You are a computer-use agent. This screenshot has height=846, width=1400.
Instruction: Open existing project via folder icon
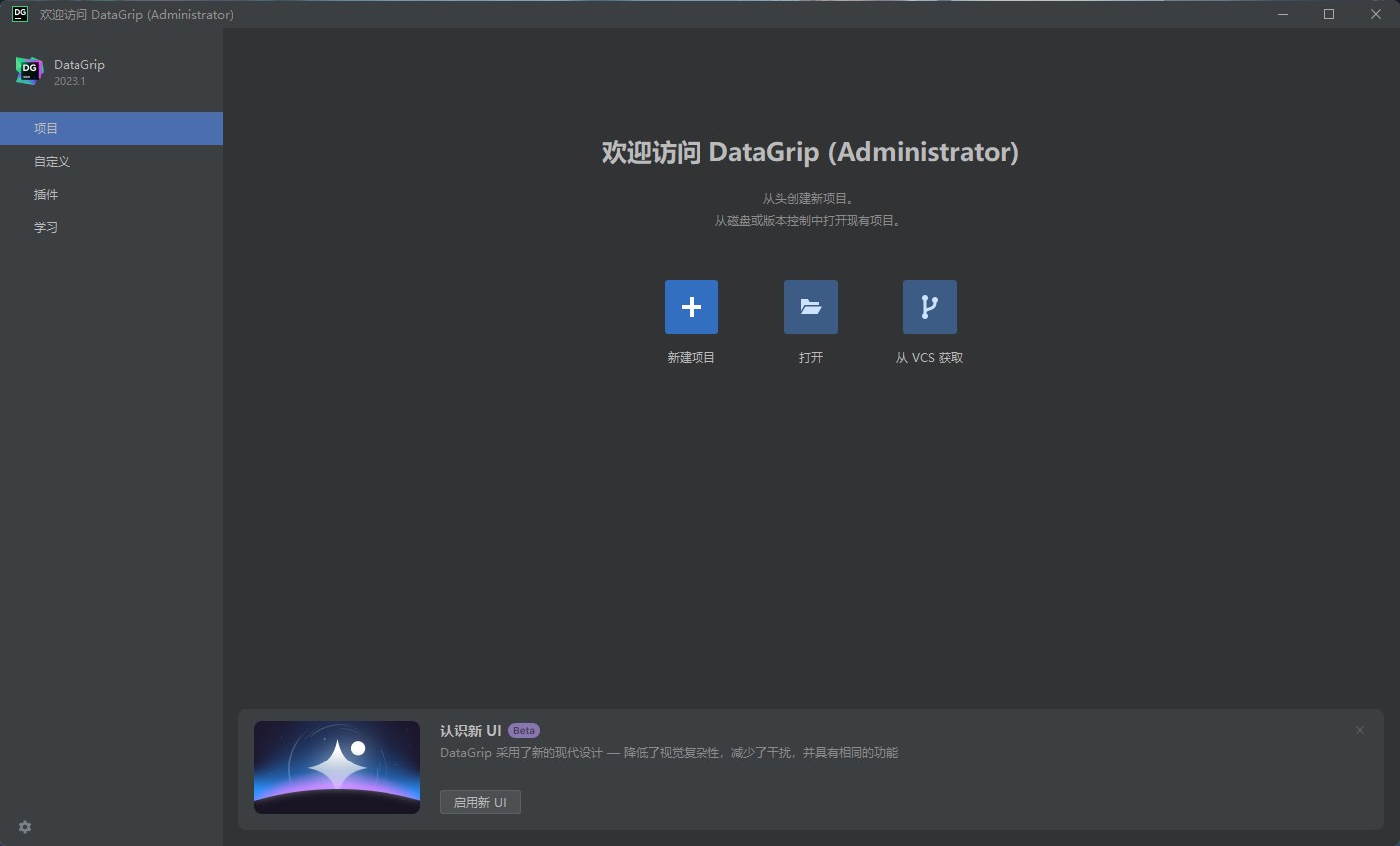(x=811, y=307)
